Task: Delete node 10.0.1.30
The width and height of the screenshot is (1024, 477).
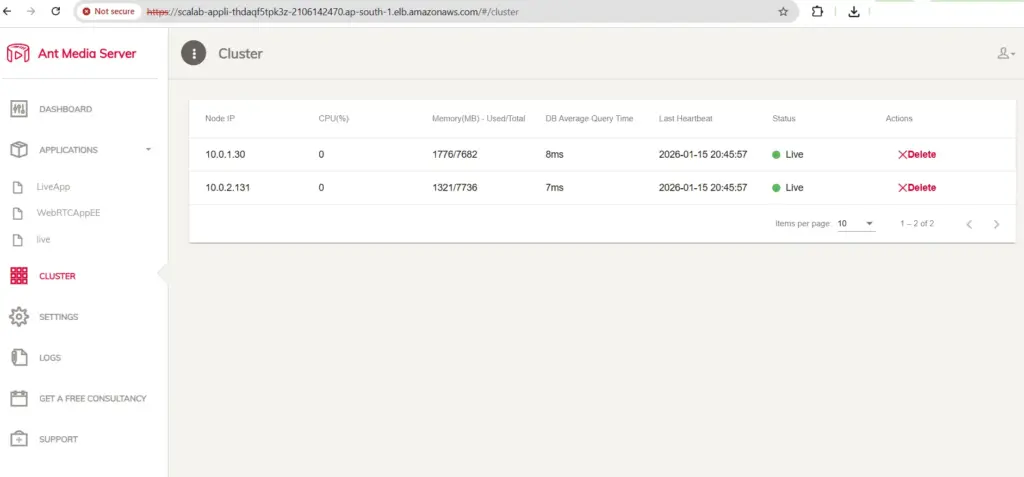Action: (x=917, y=155)
